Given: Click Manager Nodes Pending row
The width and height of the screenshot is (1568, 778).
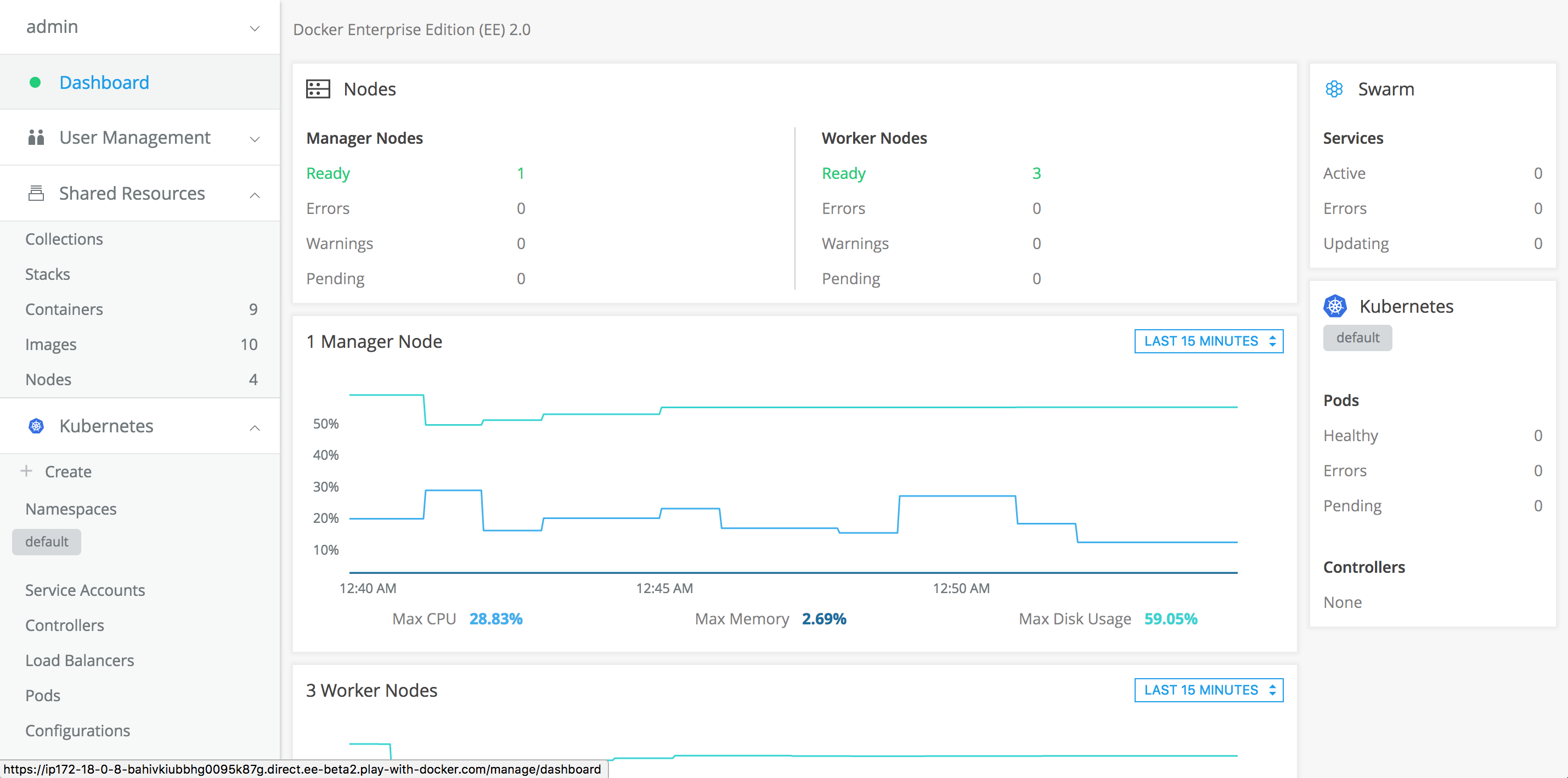Looking at the screenshot, I should 416,278.
